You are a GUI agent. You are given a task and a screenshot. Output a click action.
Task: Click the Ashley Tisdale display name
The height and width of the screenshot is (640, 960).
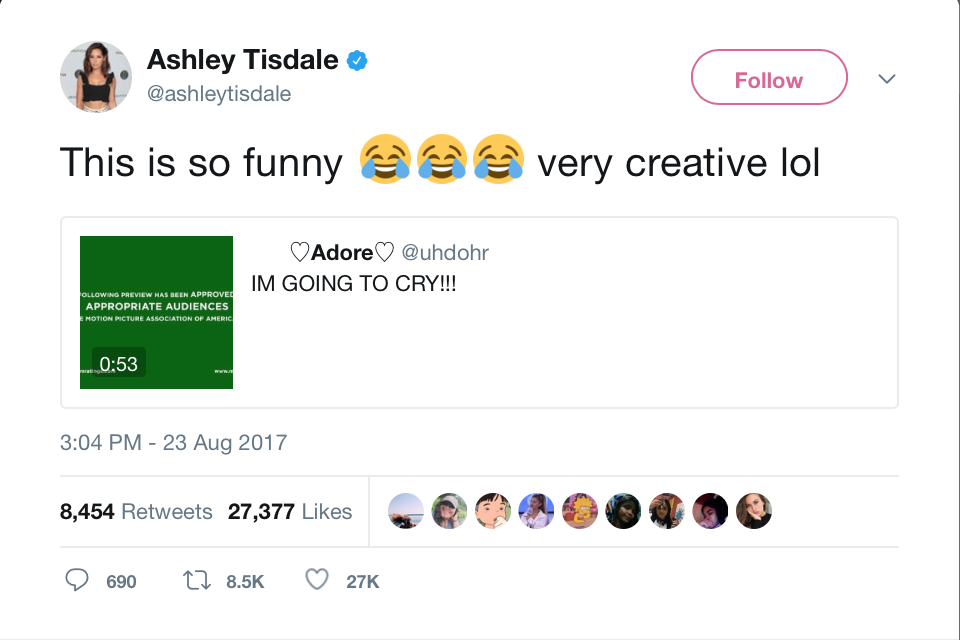242,60
